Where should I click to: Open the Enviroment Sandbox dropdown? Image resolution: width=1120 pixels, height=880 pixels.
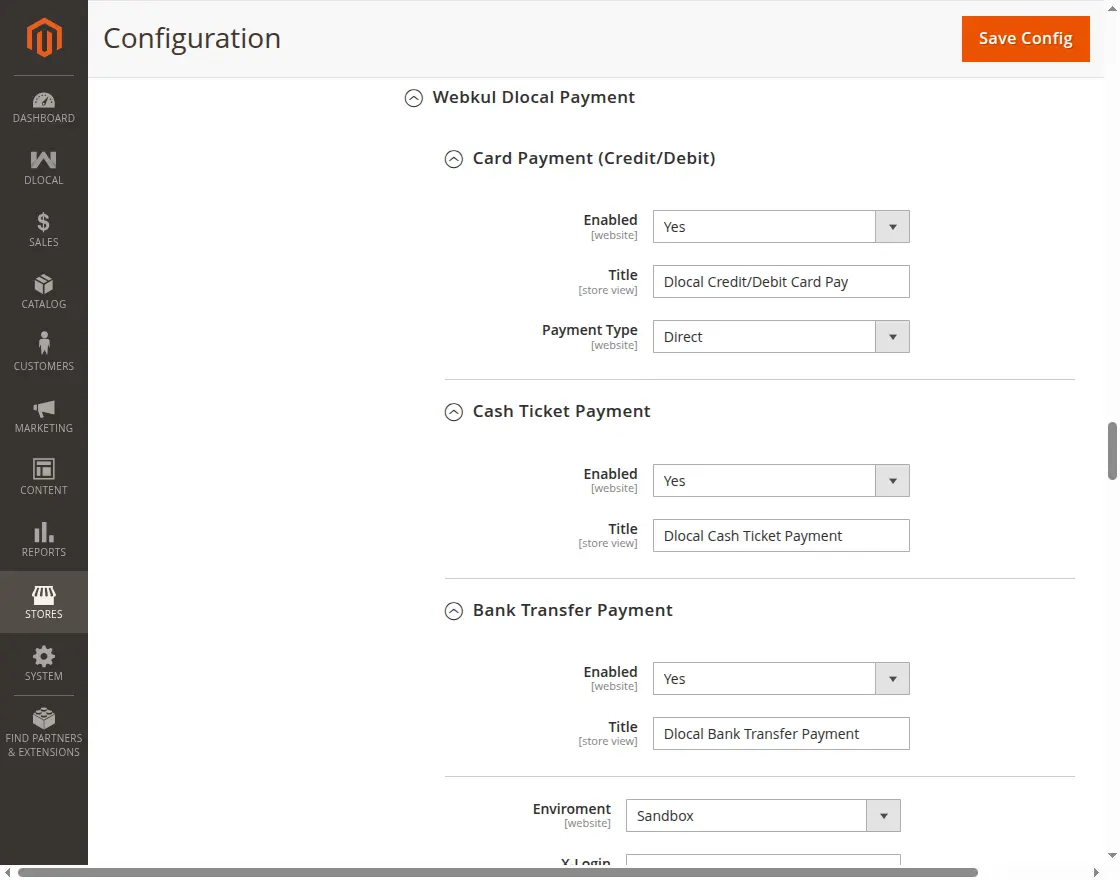click(762, 816)
